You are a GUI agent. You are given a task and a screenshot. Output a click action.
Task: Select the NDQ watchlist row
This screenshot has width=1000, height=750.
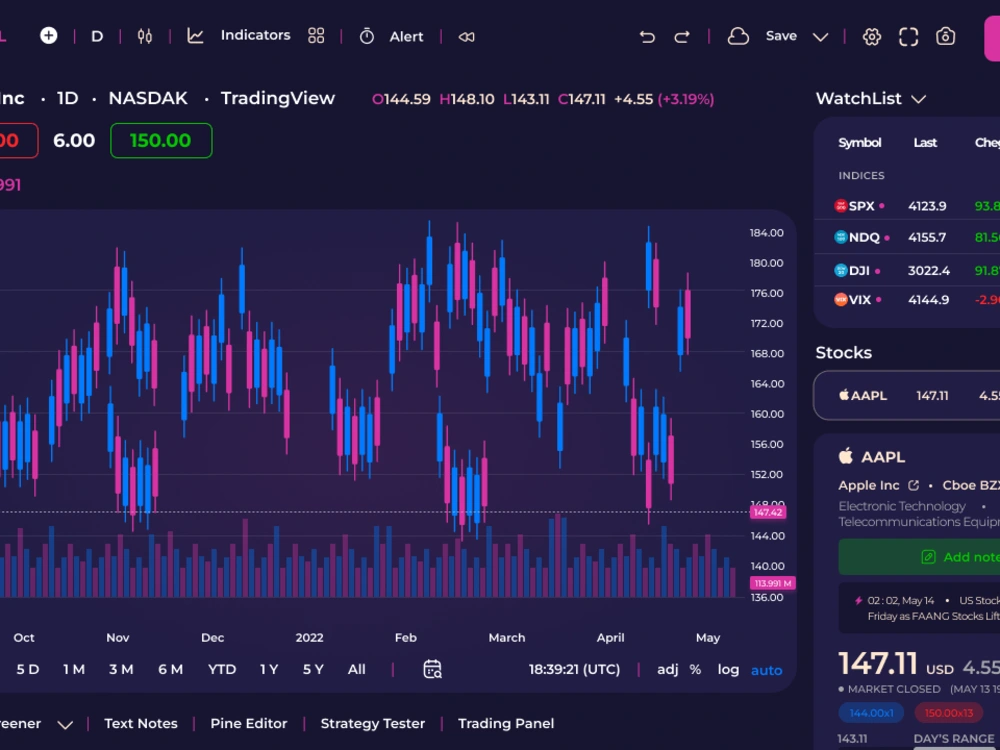click(907, 237)
